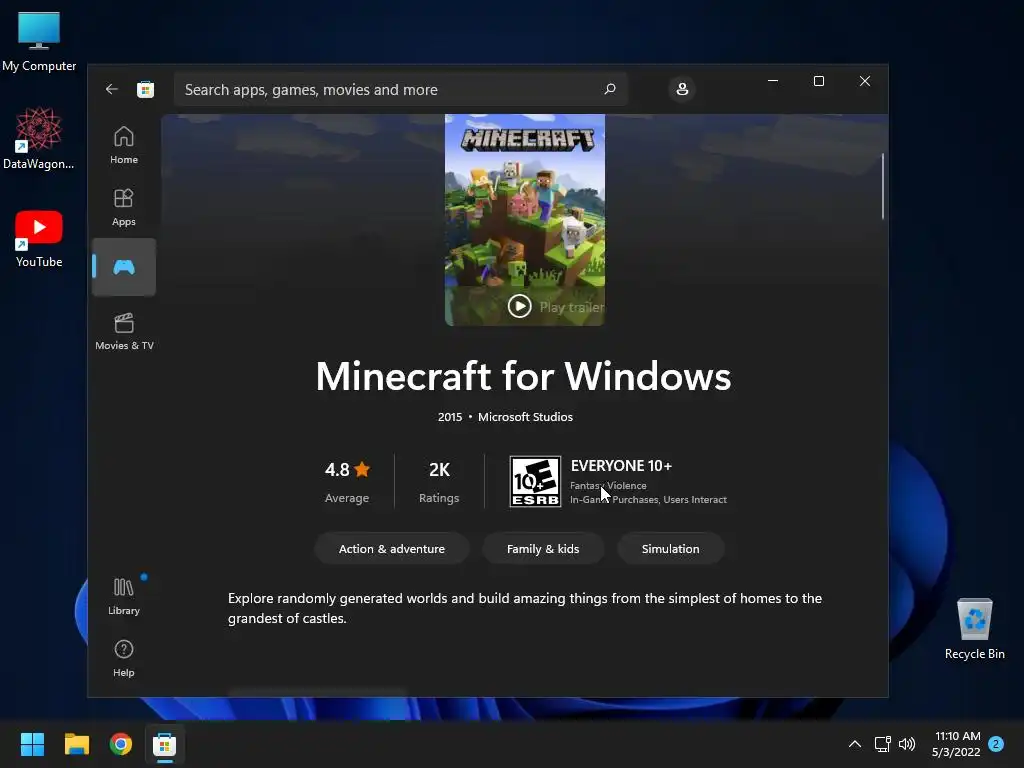Close the Microsoft Store window
The height and width of the screenshot is (768, 1024).
(x=865, y=81)
